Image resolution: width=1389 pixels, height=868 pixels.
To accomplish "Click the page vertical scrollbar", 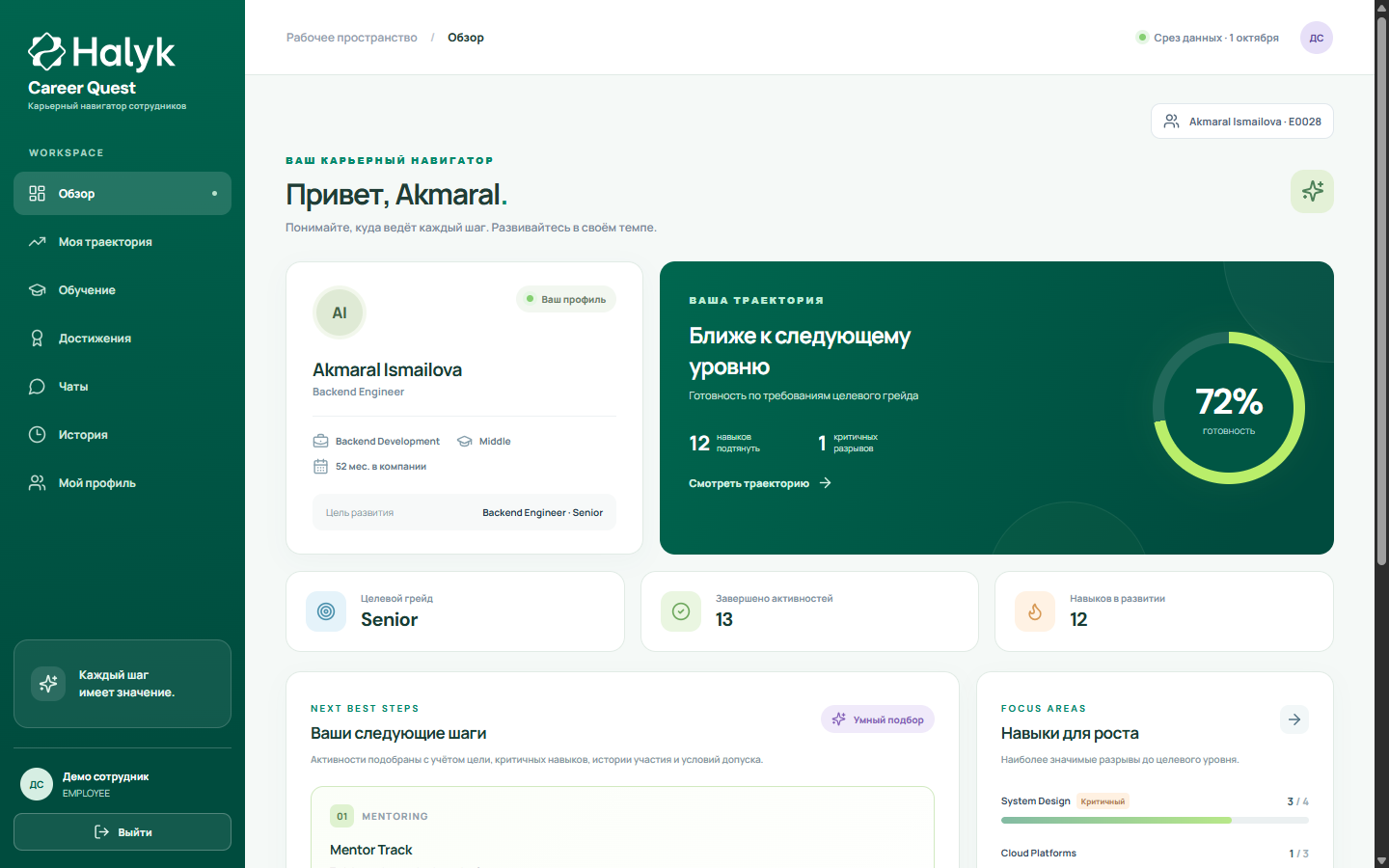I will (1381, 289).
